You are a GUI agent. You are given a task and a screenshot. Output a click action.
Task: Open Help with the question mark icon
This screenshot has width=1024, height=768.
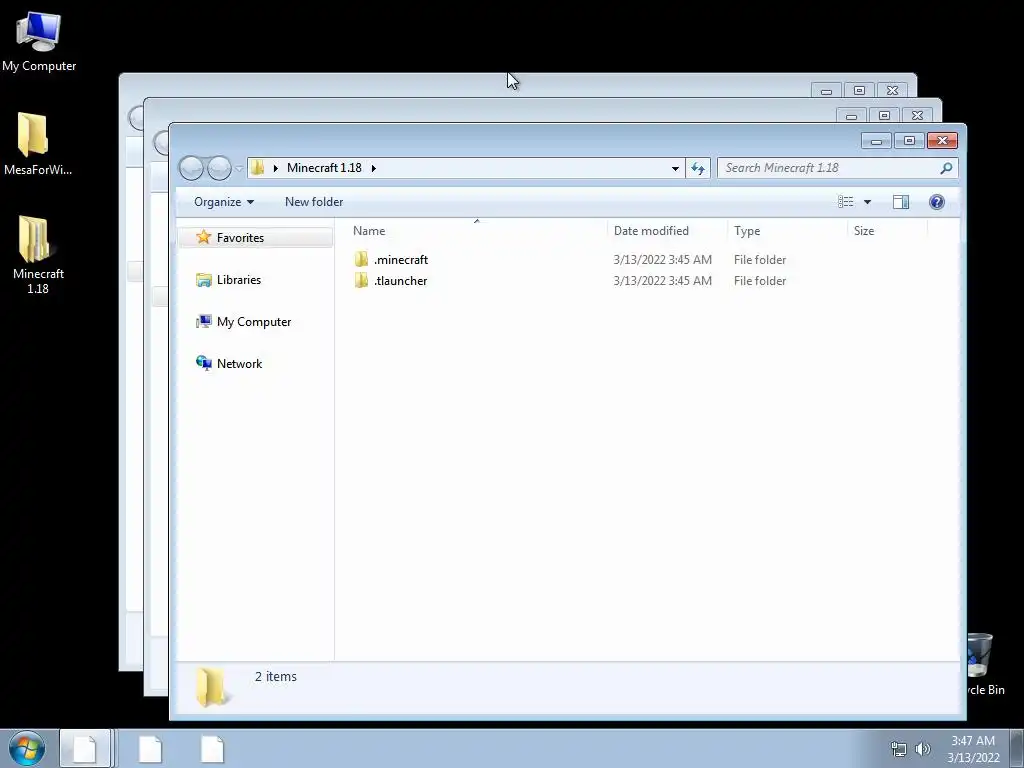[936, 202]
